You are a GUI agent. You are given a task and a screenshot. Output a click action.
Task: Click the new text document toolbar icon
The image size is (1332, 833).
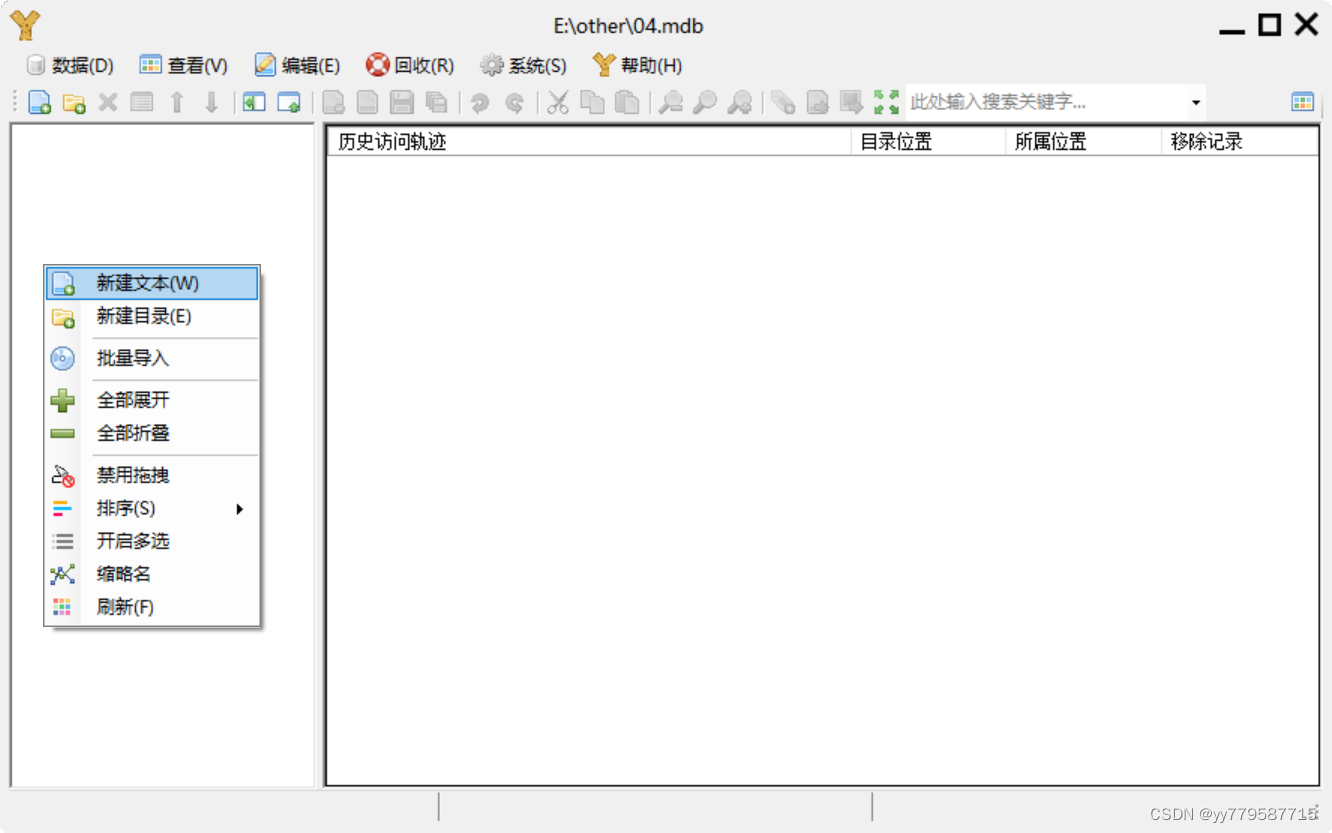coord(40,102)
